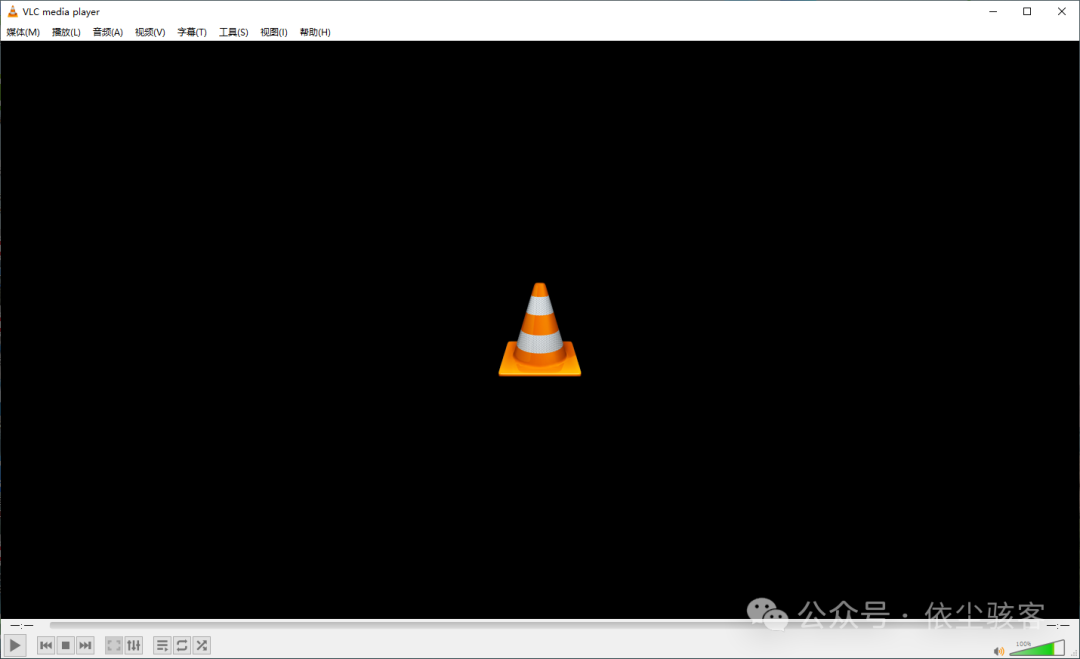Expand the 字幕(T) menu
The height and width of the screenshot is (659, 1080).
tap(192, 32)
